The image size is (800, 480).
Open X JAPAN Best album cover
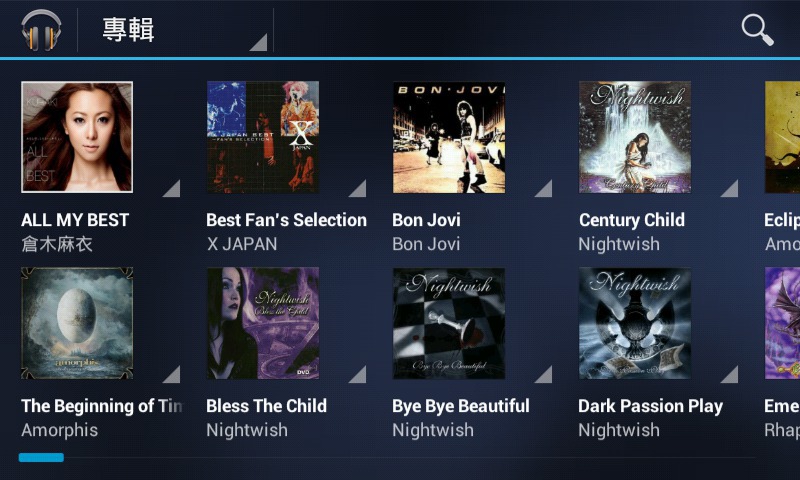(x=263, y=137)
